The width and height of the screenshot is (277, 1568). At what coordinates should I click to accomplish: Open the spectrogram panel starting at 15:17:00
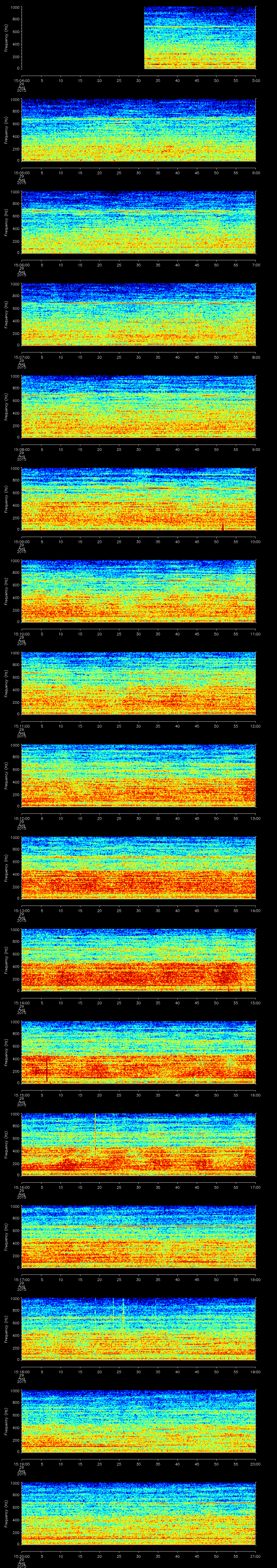pyautogui.click(x=139, y=1237)
